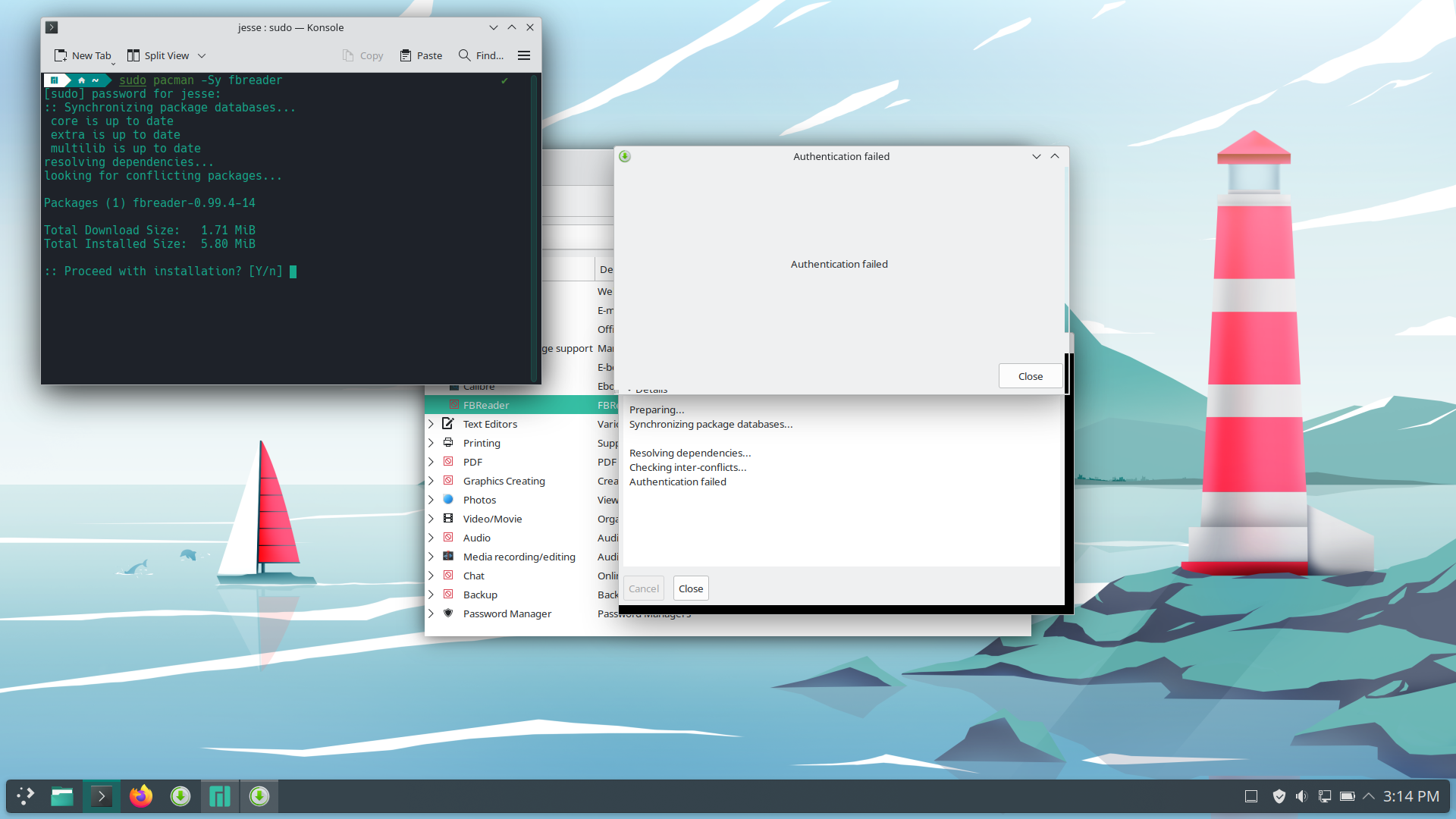This screenshot has width=1456, height=819.
Task: Click the clock showing 3:14 PM
Action: [1410, 796]
